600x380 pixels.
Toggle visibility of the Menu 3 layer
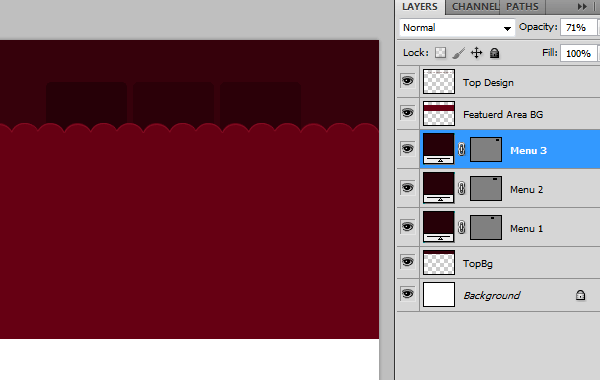408,148
